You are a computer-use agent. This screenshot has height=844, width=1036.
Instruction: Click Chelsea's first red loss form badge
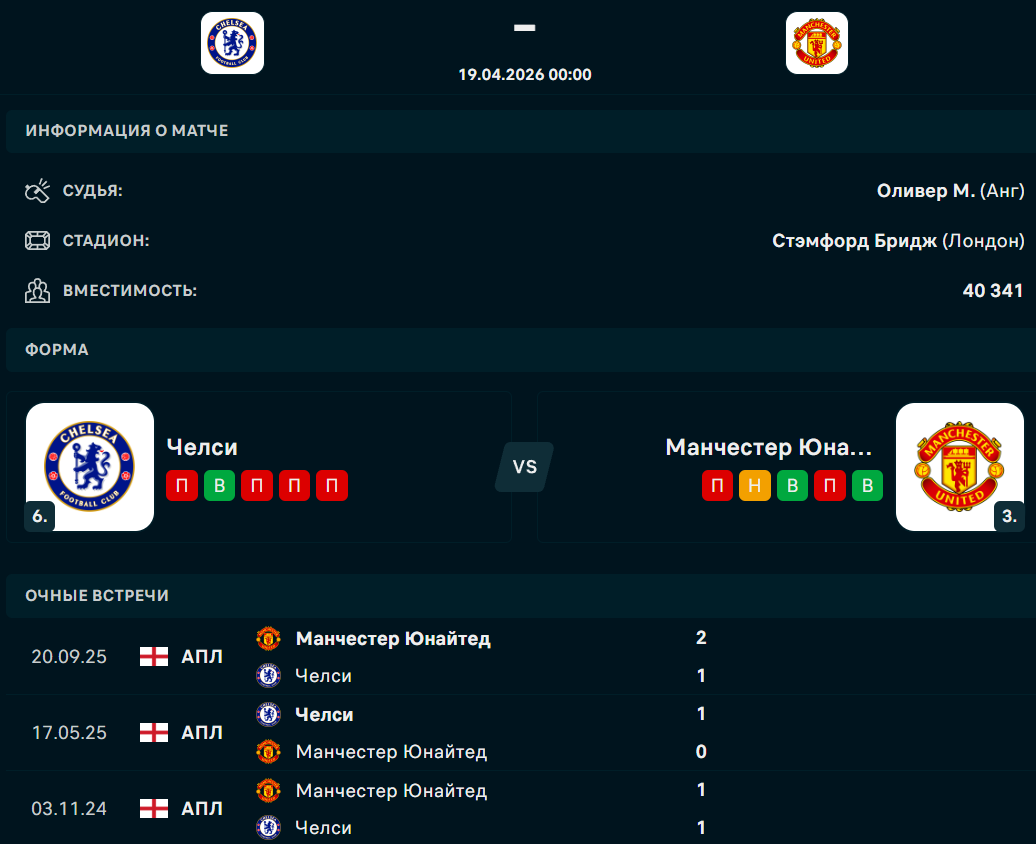pyautogui.click(x=182, y=485)
